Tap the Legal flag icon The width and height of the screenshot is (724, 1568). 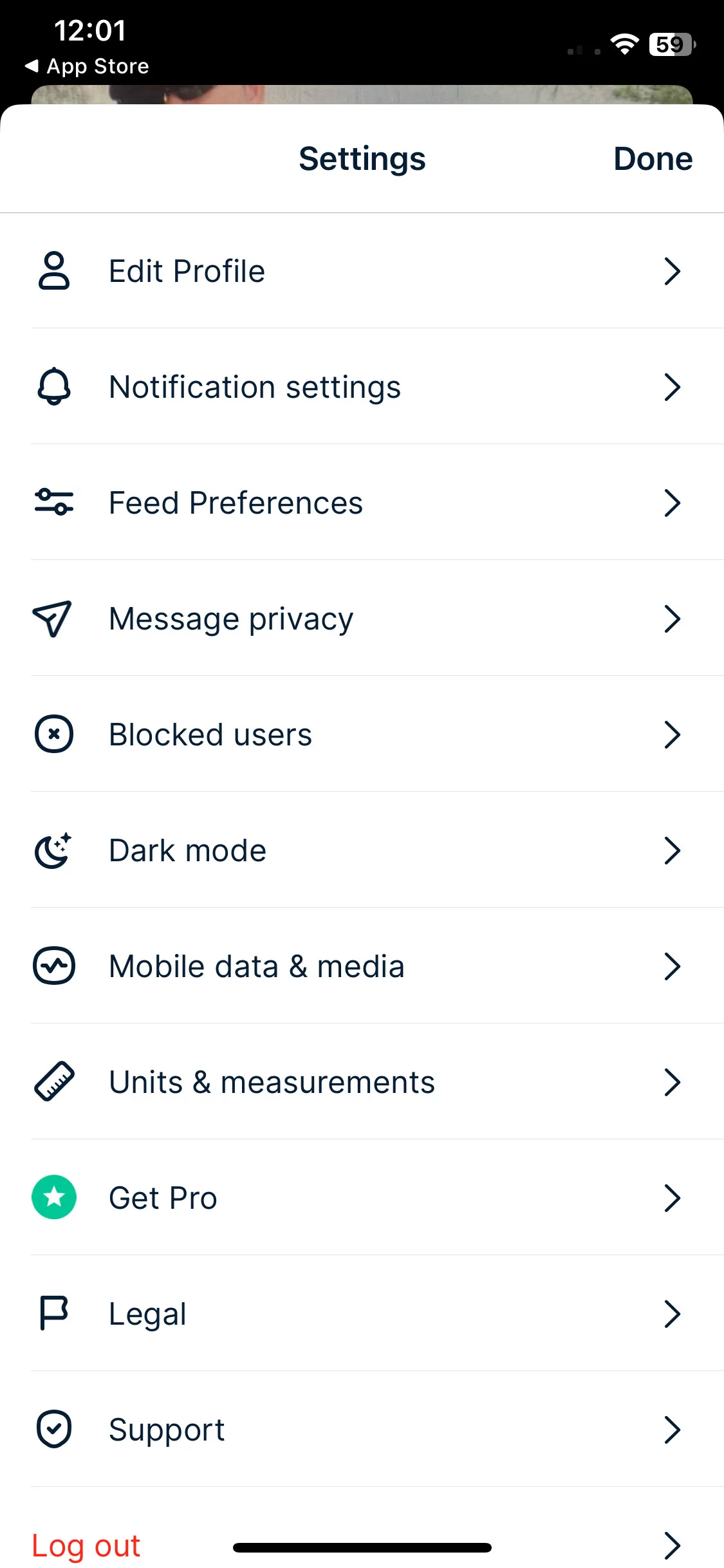coord(54,1313)
